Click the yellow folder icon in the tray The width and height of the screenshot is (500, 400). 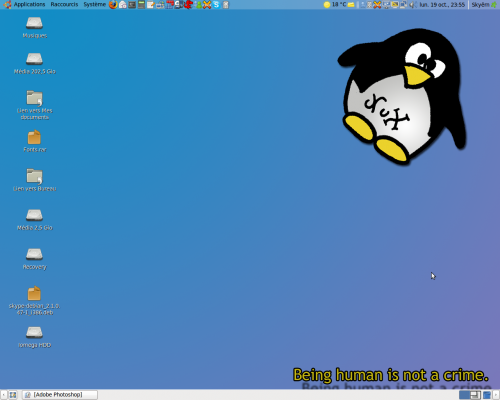click(x=351, y=5)
